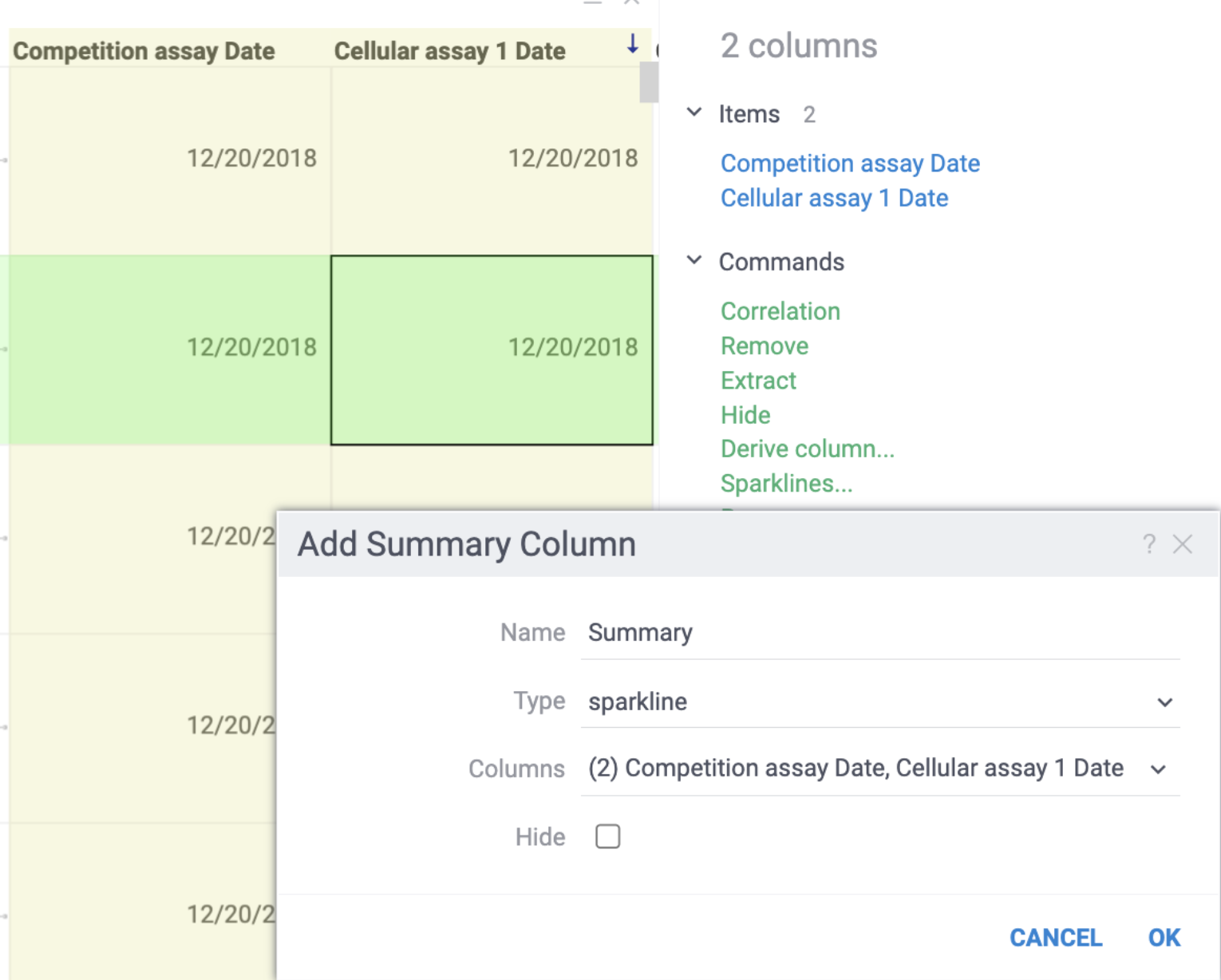
Task: Select the Extract command
Action: pos(758,381)
